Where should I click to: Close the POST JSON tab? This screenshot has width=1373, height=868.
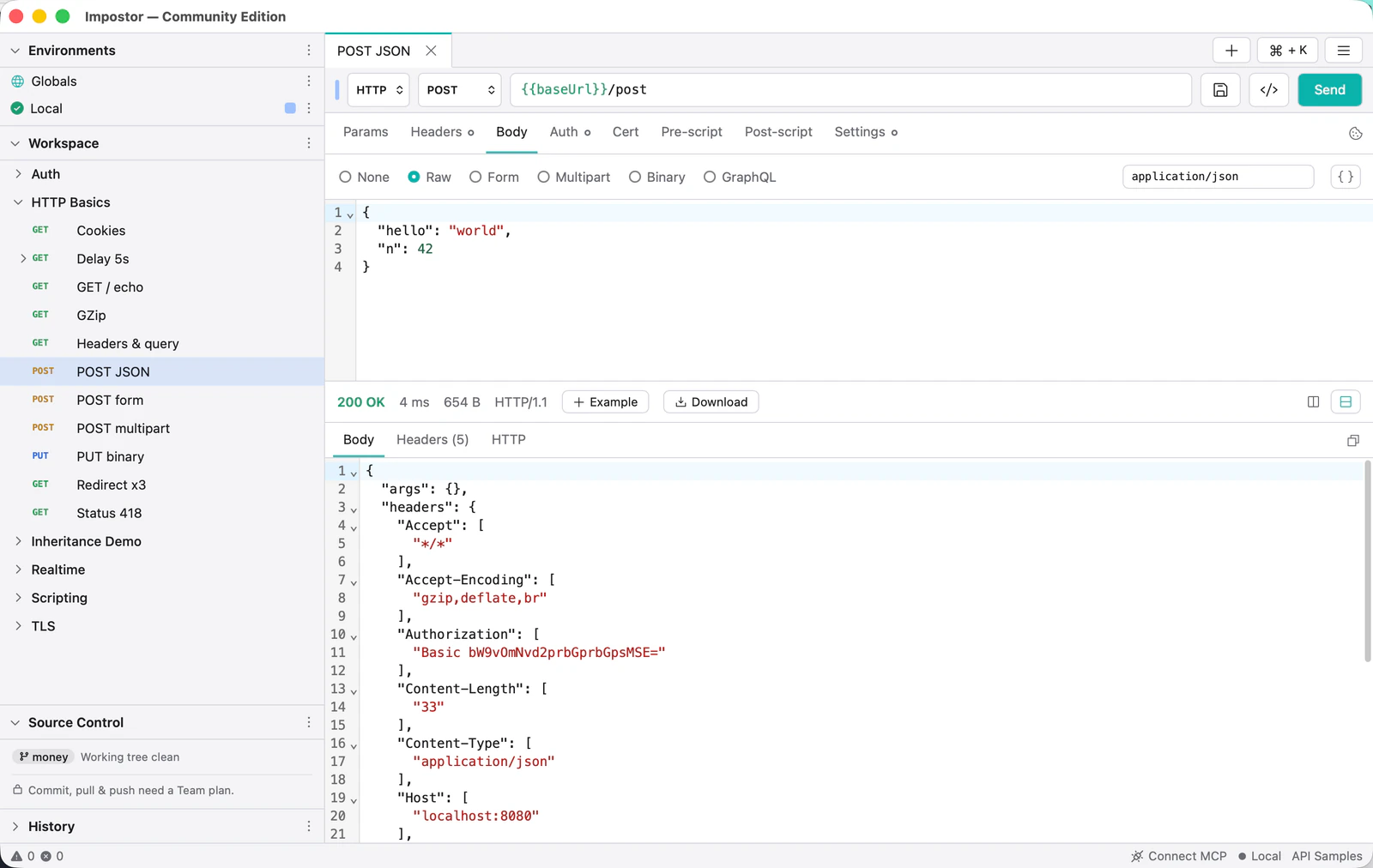(431, 51)
